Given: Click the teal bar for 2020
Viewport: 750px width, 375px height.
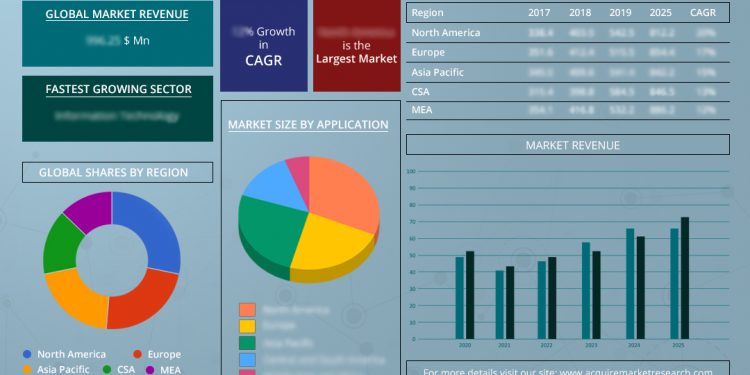Looking at the screenshot, I should pos(460,298).
